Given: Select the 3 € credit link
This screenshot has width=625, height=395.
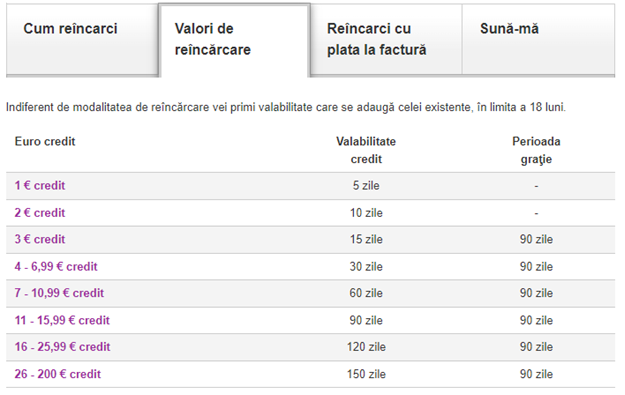Looking at the screenshot, I should click(40, 240).
